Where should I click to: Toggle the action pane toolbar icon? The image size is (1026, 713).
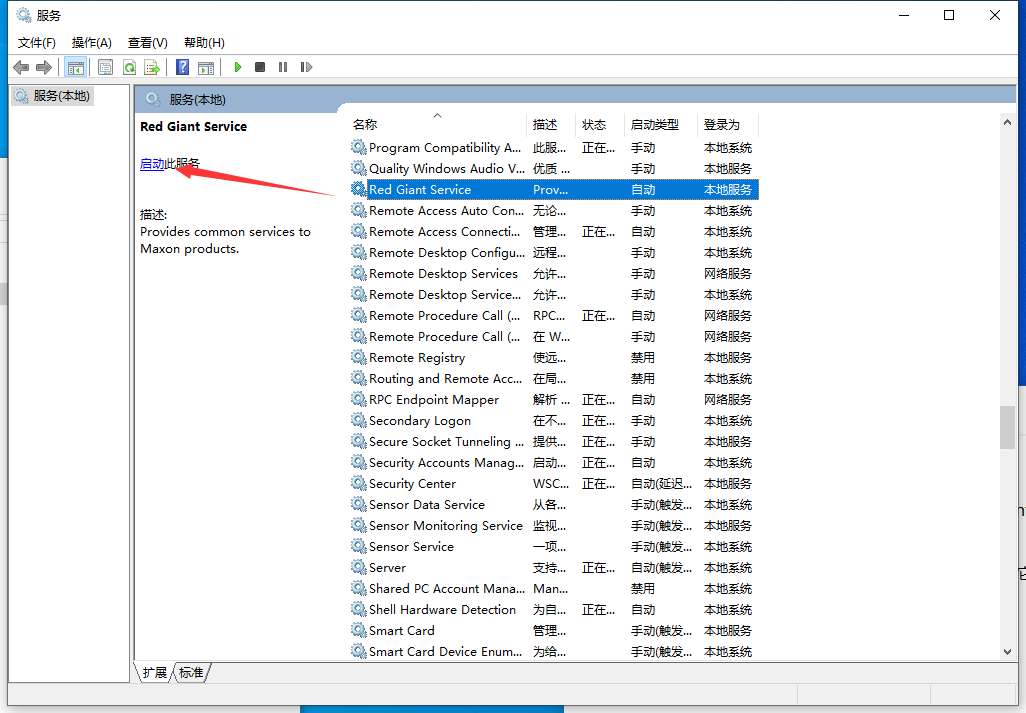point(206,67)
